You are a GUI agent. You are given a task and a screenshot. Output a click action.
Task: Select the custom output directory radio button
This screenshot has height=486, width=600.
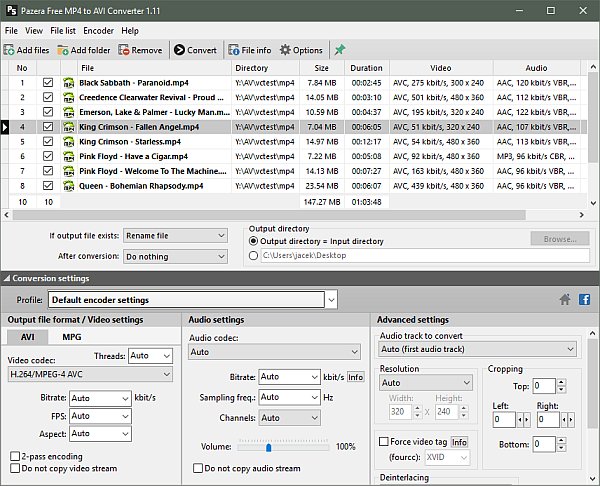click(255, 256)
